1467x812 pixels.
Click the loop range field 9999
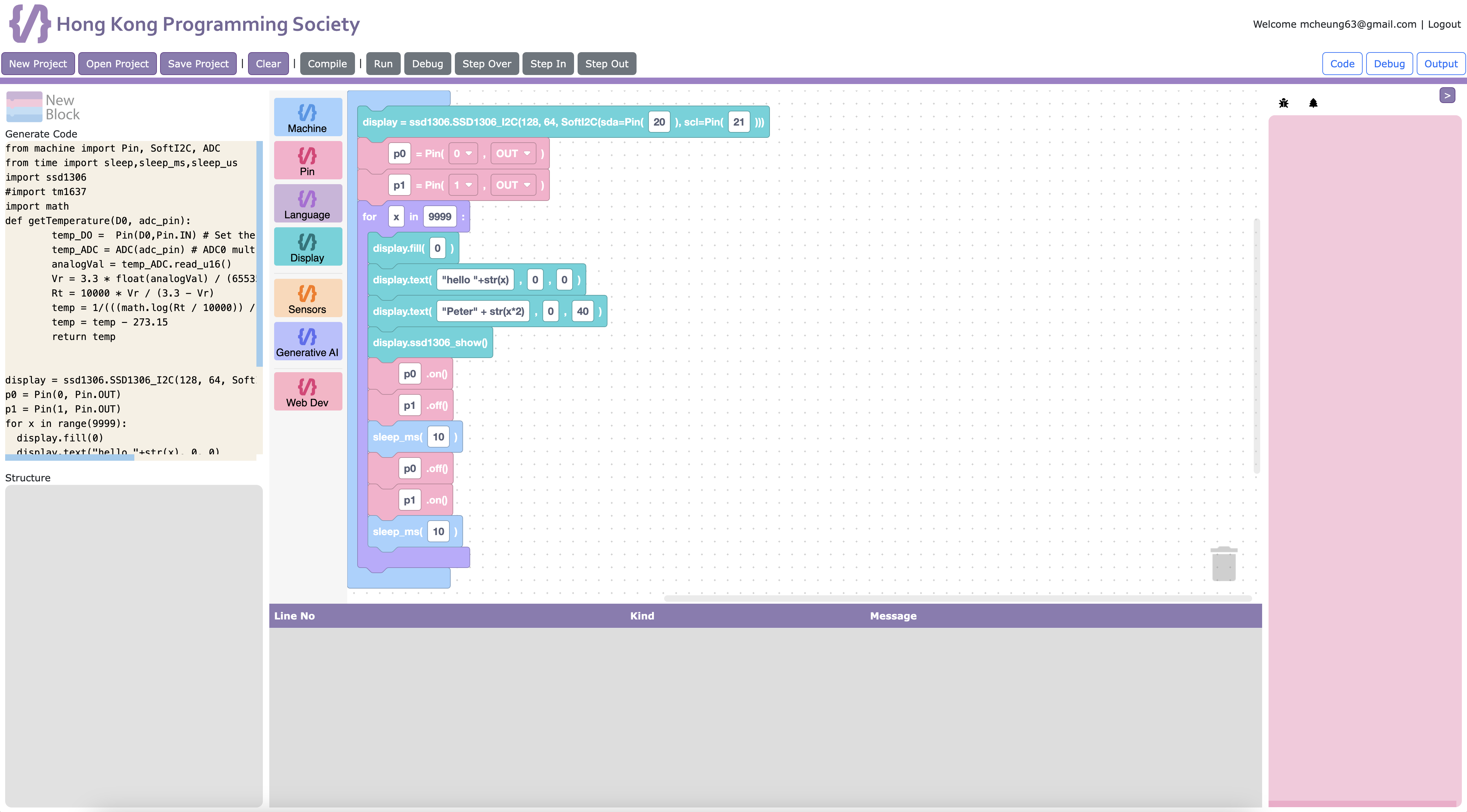pyautogui.click(x=440, y=217)
